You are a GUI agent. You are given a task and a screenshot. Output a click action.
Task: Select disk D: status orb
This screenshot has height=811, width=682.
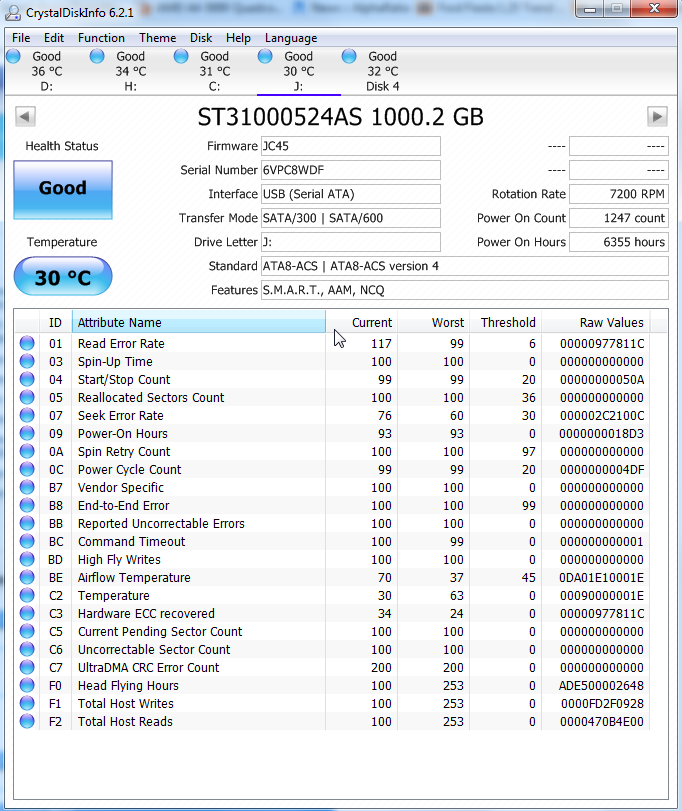[14, 56]
